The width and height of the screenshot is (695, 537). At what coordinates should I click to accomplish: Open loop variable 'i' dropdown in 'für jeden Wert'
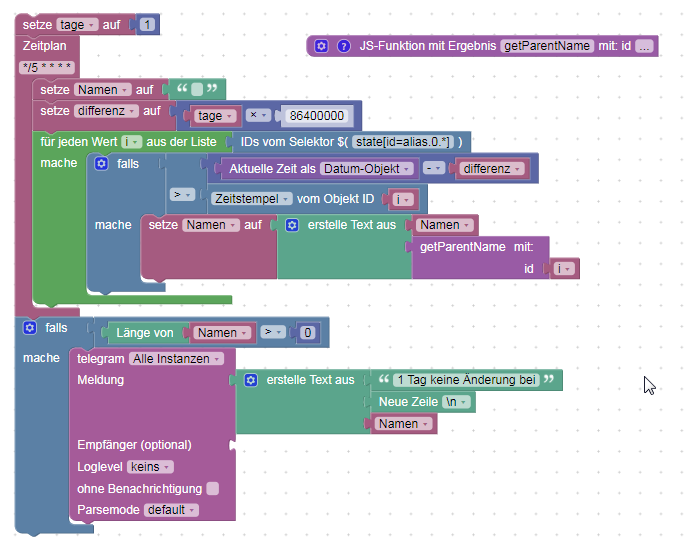131,142
